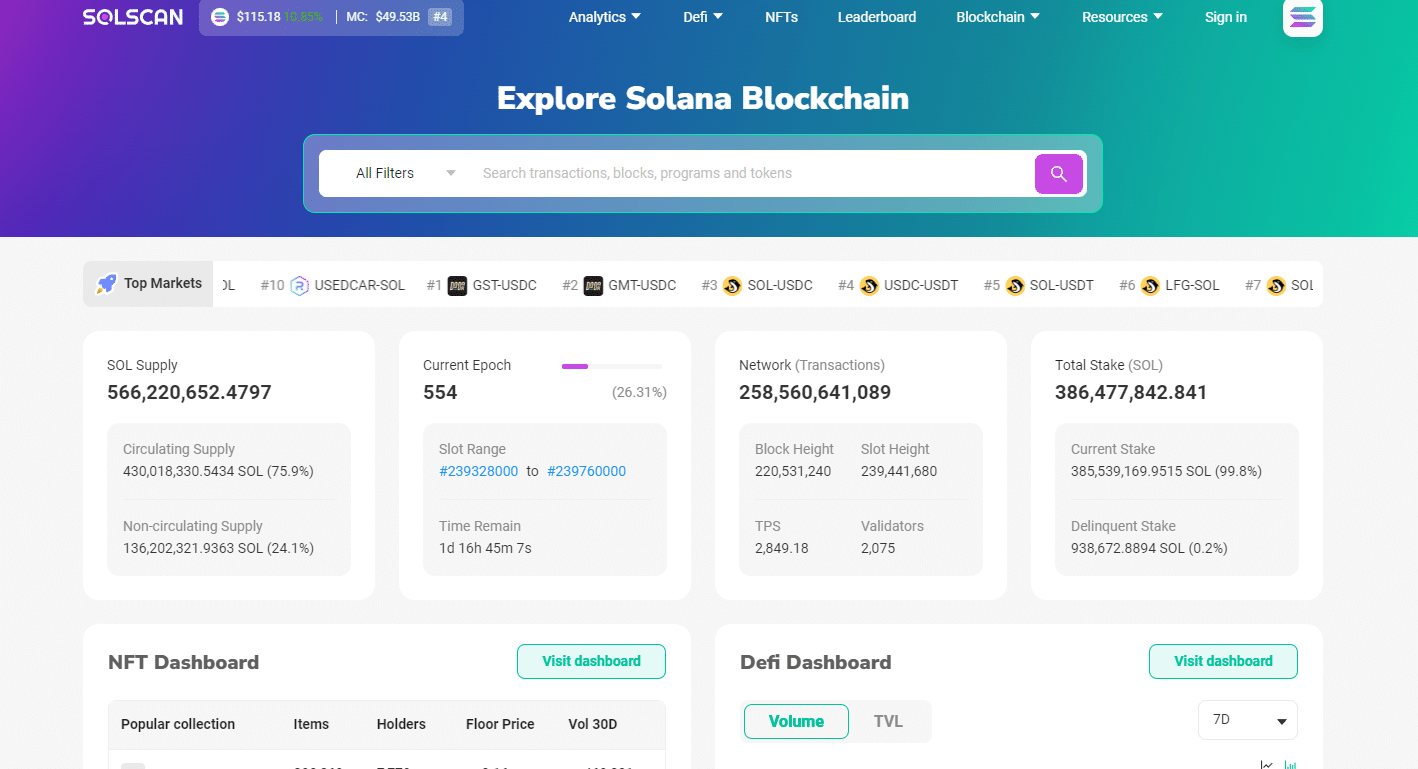Go to the Leaderboard page
The image size is (1418, 769).
point(876,17)
